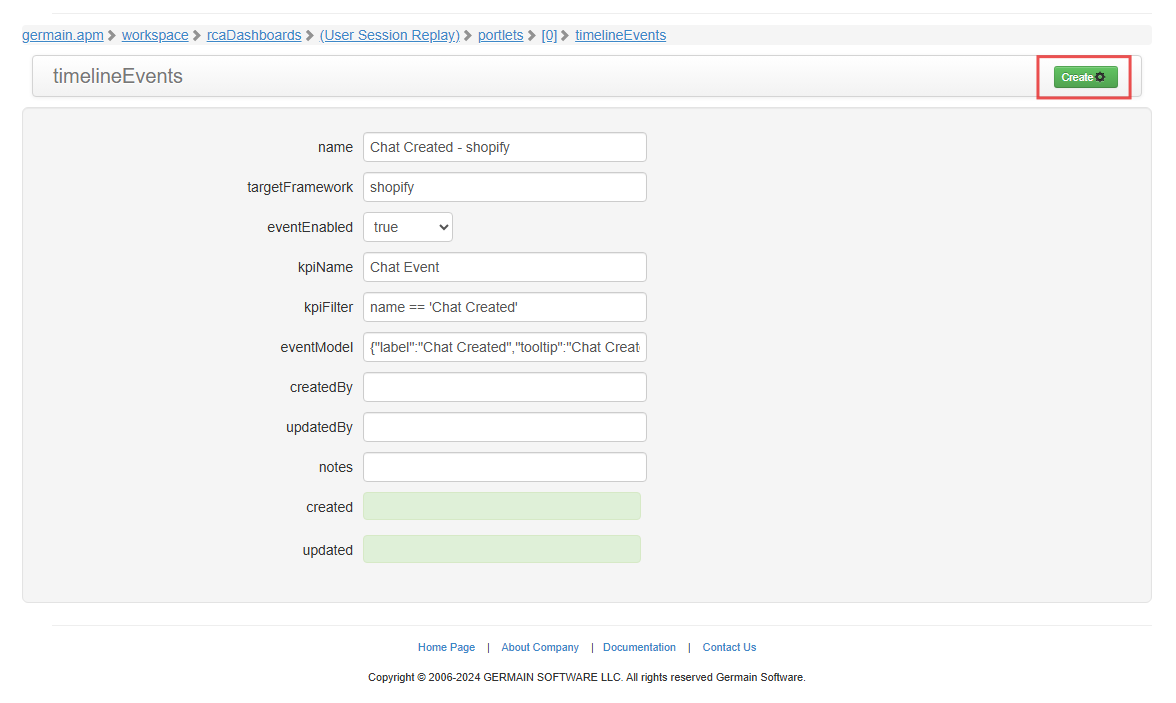Open the Home Page footer link
This screenshot has height=703, width=1176.
coord(446,647)
